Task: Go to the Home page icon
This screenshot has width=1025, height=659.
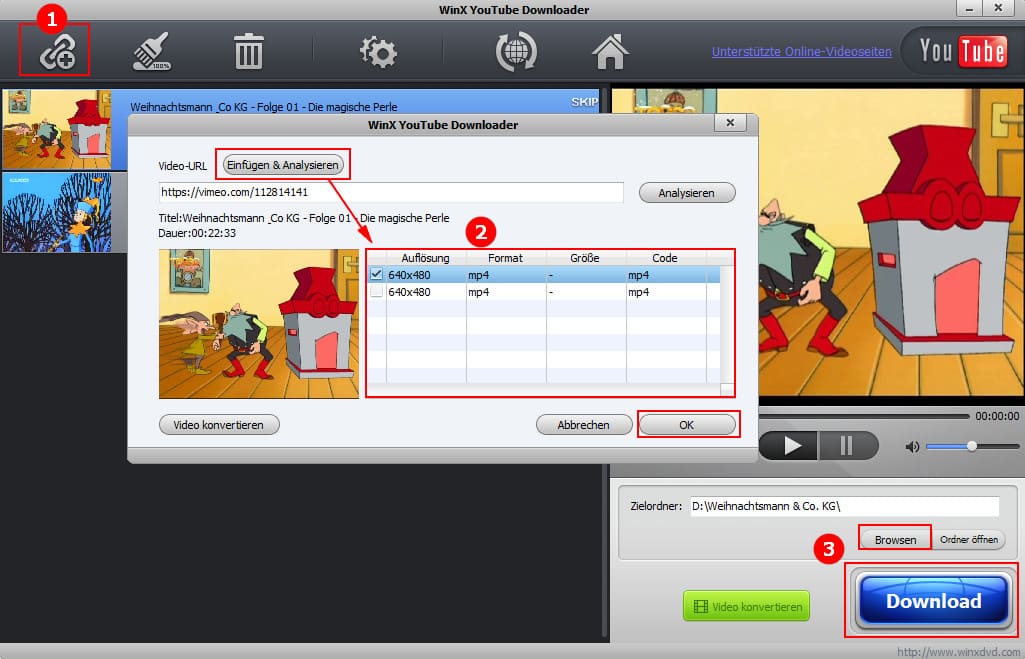Action: tap(610, 52)
